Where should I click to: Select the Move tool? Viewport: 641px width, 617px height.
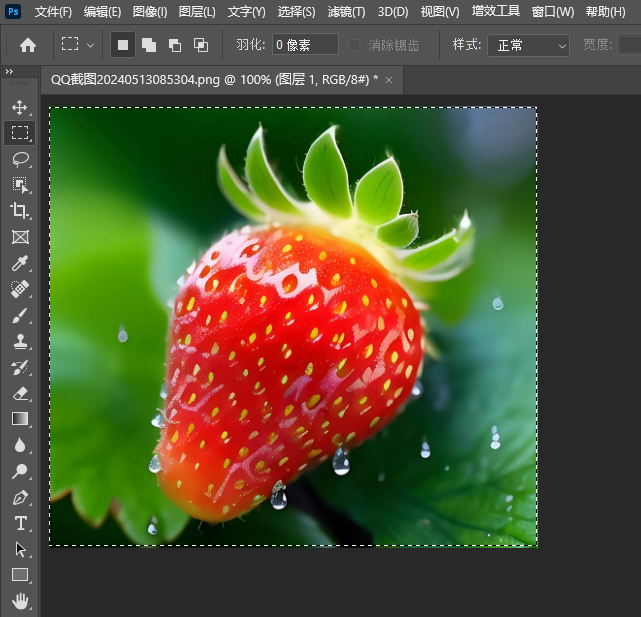19,107
